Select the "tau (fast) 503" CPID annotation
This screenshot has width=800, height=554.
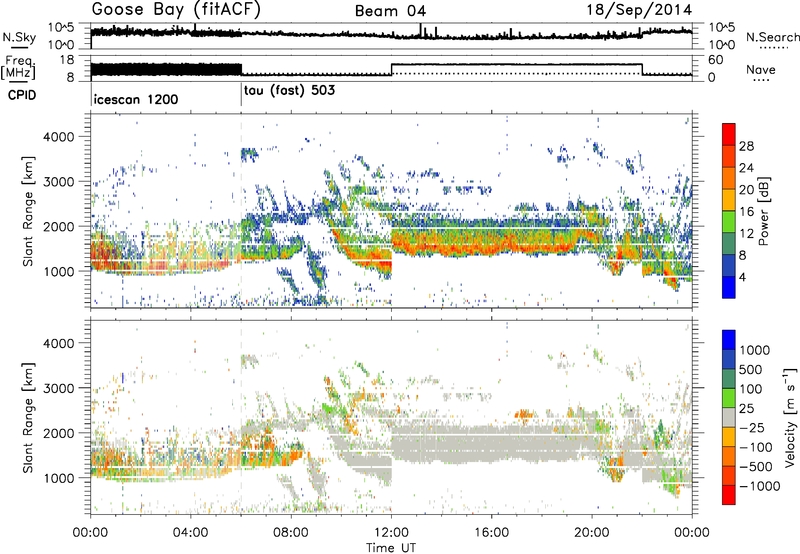[x=289, y=91]
